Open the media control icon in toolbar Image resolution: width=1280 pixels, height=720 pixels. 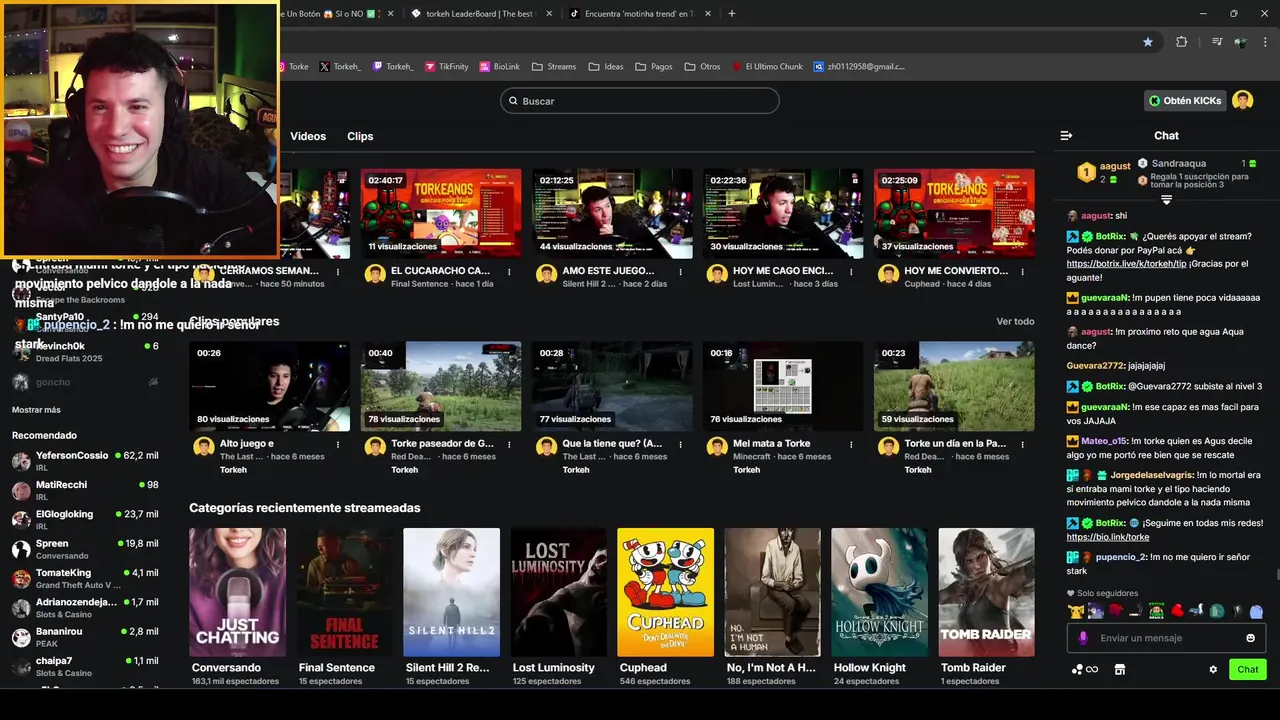tap(1217, 42)
